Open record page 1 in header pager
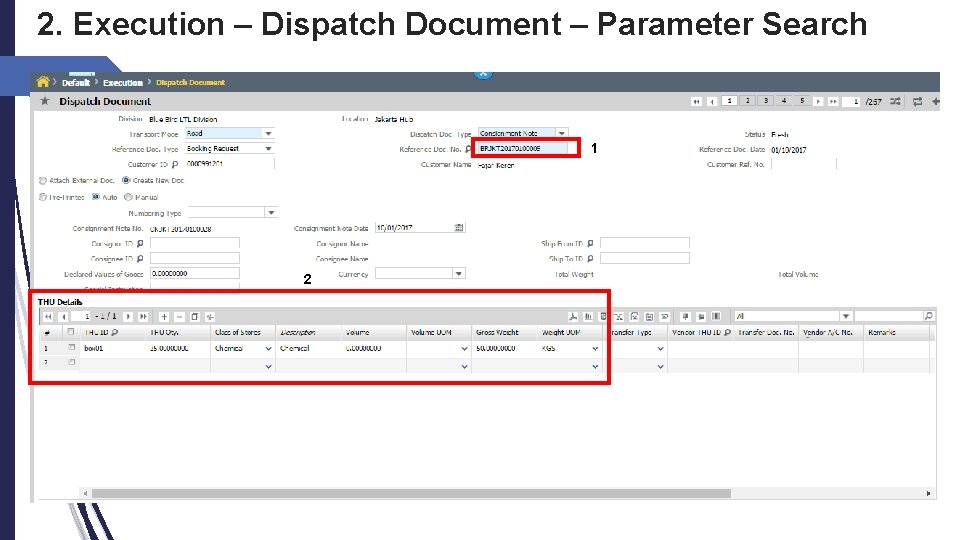Image resolution: width=960 pixels, height=540 pixels. pyautogui.click(x=729, y=101)
